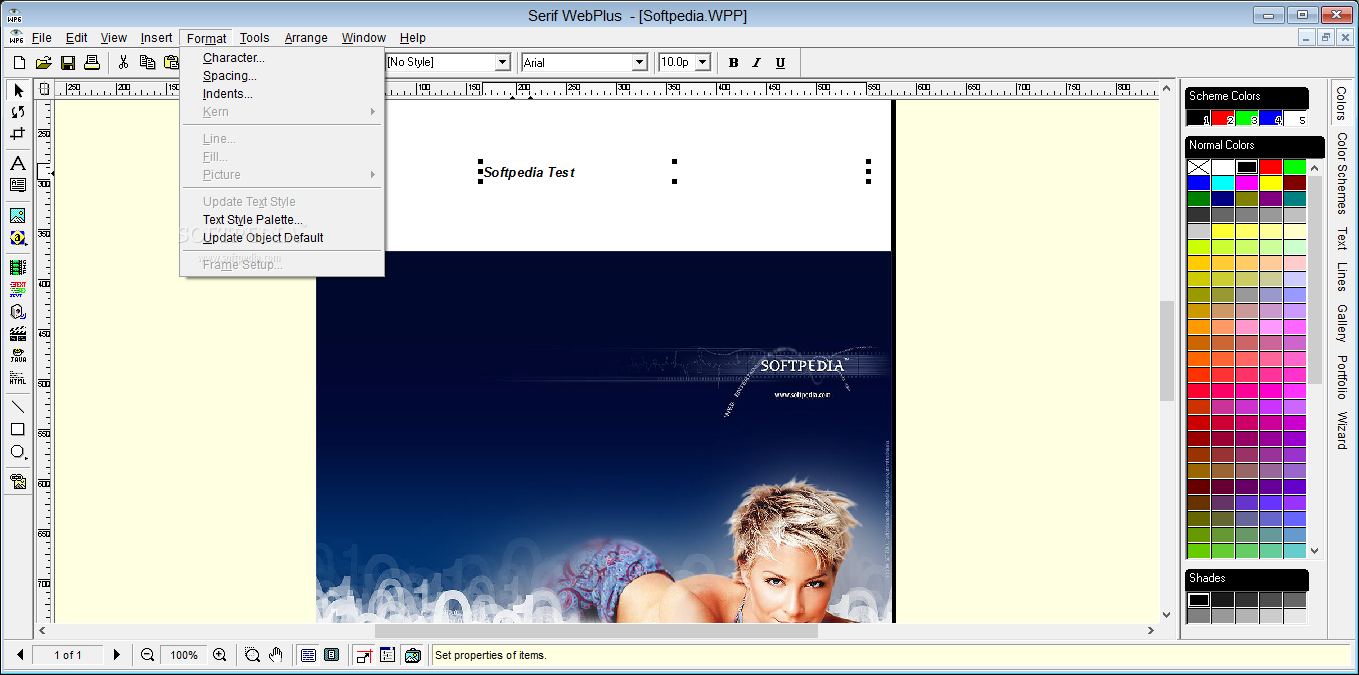This screenshot has width=1359, height=675.
Task: Click the Insert Video clapperboard icon
Action: tap(18, 333)
